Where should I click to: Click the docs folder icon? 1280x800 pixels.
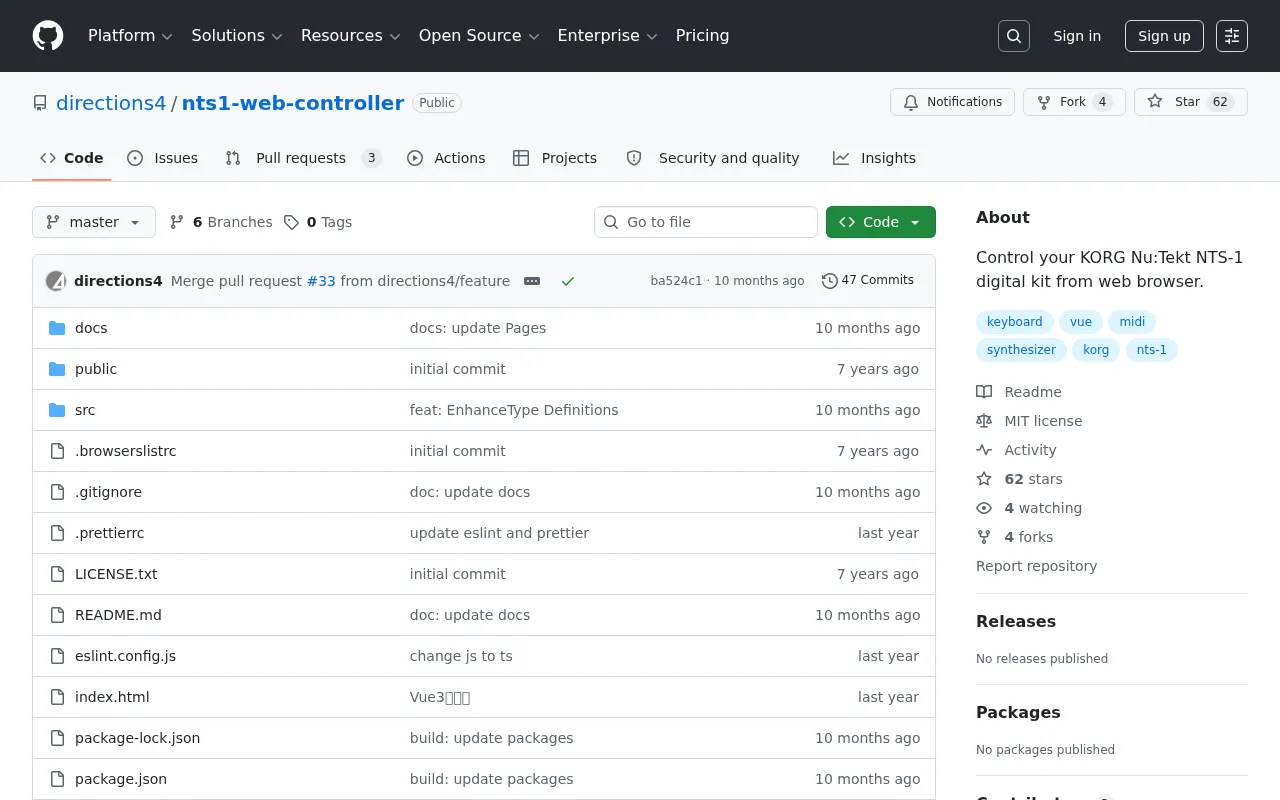coord(57,328)
